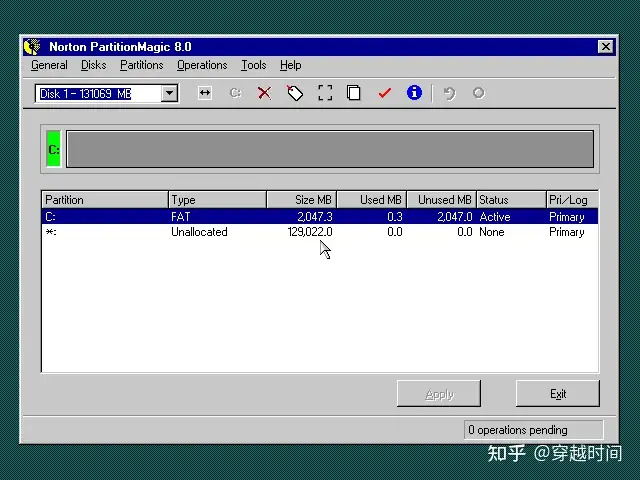This screenshot has width=640, height=480.
Task: Click the grayed circle Apply changes icon
Action: click(479, 93)
